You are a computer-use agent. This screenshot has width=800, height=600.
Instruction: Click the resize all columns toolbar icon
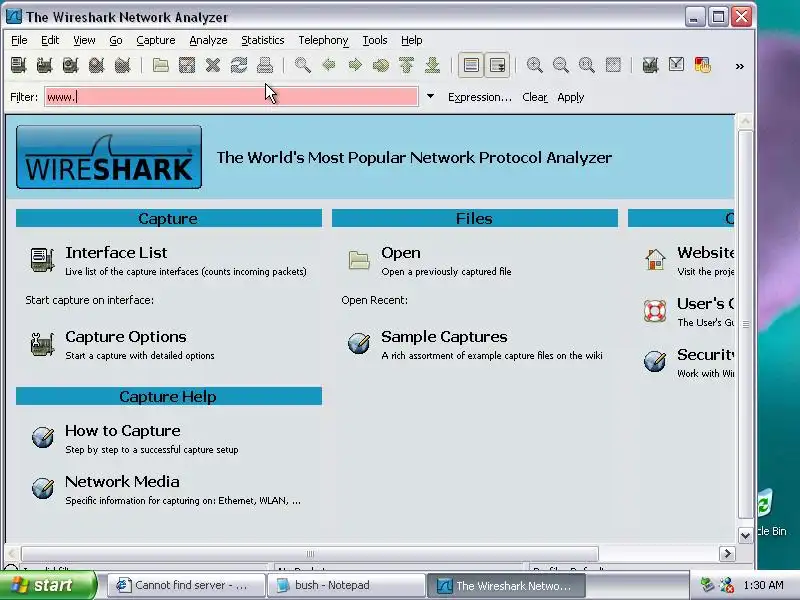click(x=613, y=65)
